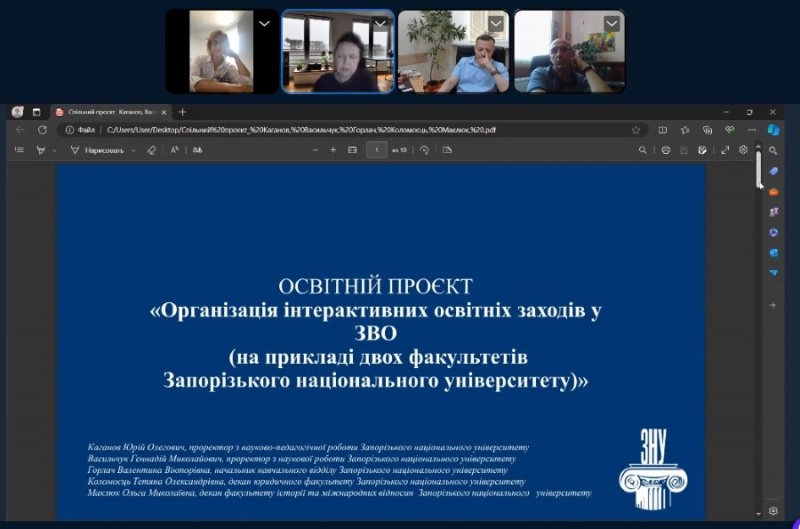800x529 pixels.
Task: Add this page to favorites star
Action: (636, 130)
